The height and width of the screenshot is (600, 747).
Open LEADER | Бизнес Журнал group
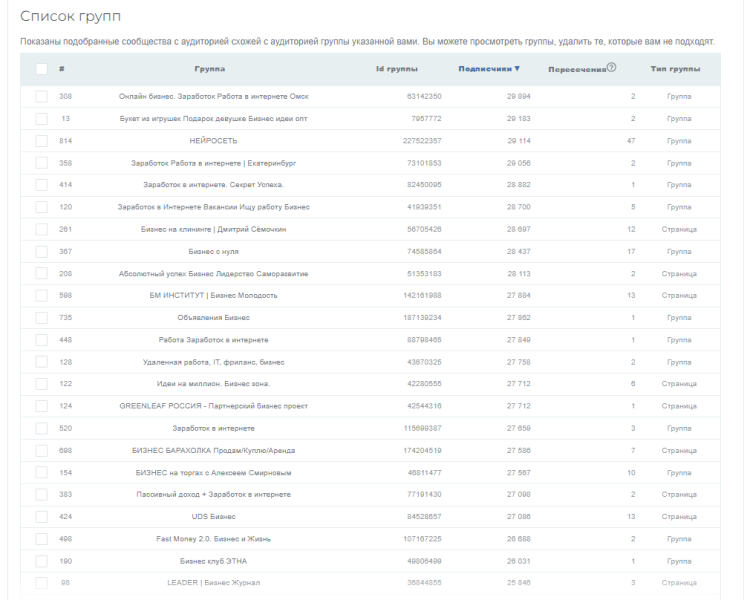coord(213,582)
